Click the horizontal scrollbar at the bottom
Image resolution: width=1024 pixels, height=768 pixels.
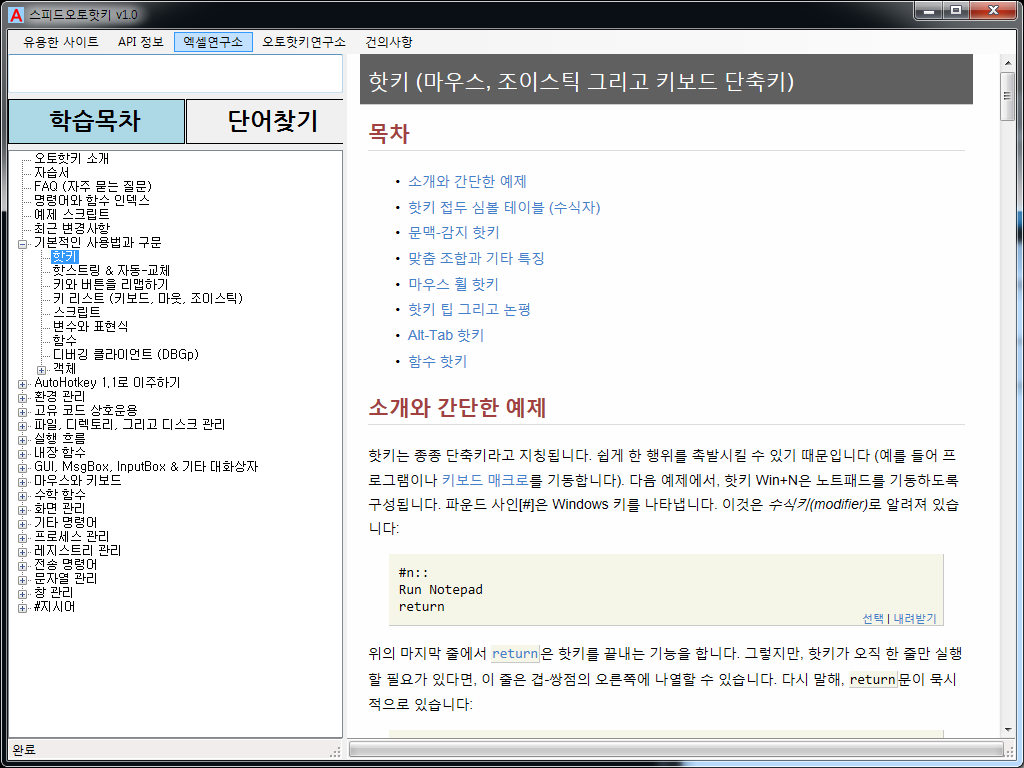point(676,748)
